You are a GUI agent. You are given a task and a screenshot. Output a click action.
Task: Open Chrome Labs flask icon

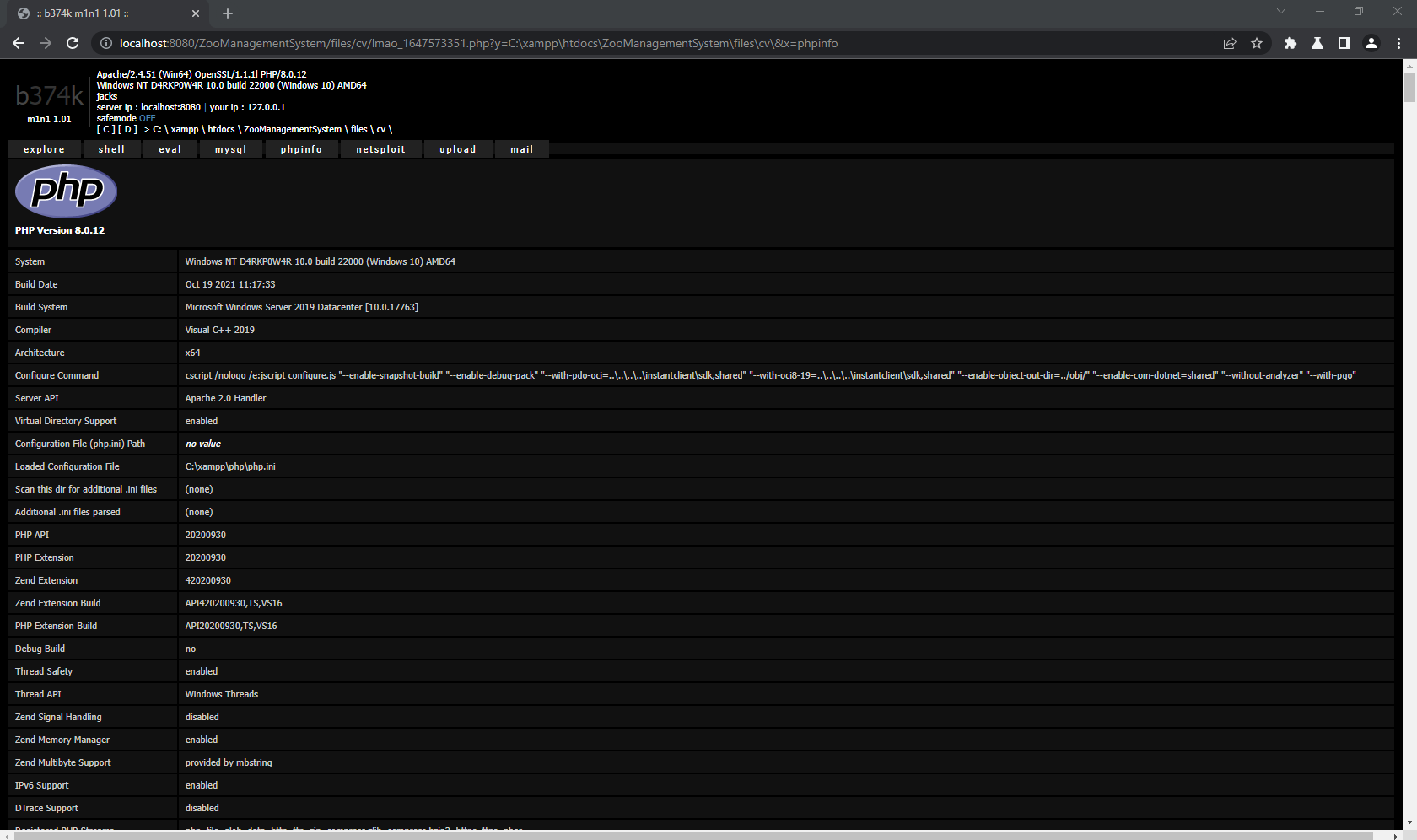tap(1317, 43)
